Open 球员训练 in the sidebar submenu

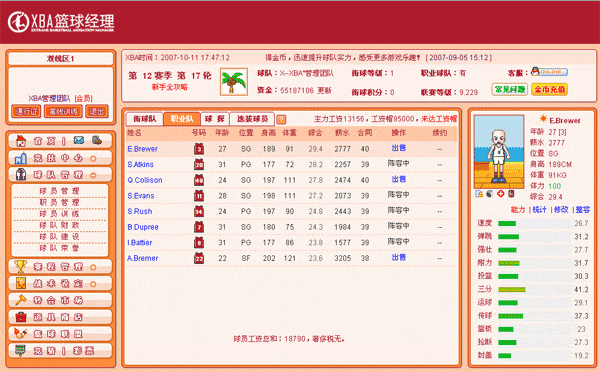[x=60, y=214]
